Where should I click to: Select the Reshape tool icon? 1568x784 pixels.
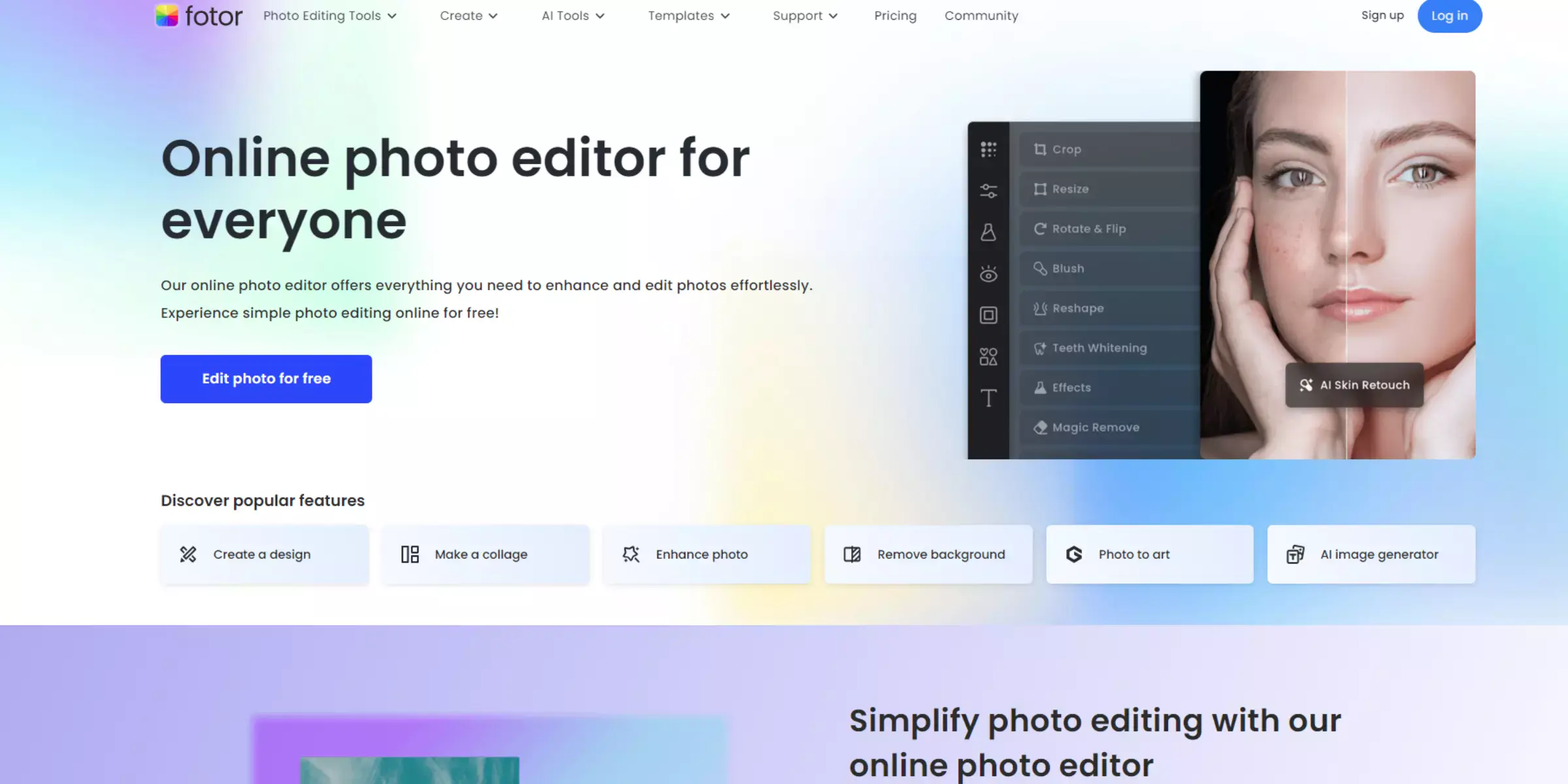(1040, 308)
